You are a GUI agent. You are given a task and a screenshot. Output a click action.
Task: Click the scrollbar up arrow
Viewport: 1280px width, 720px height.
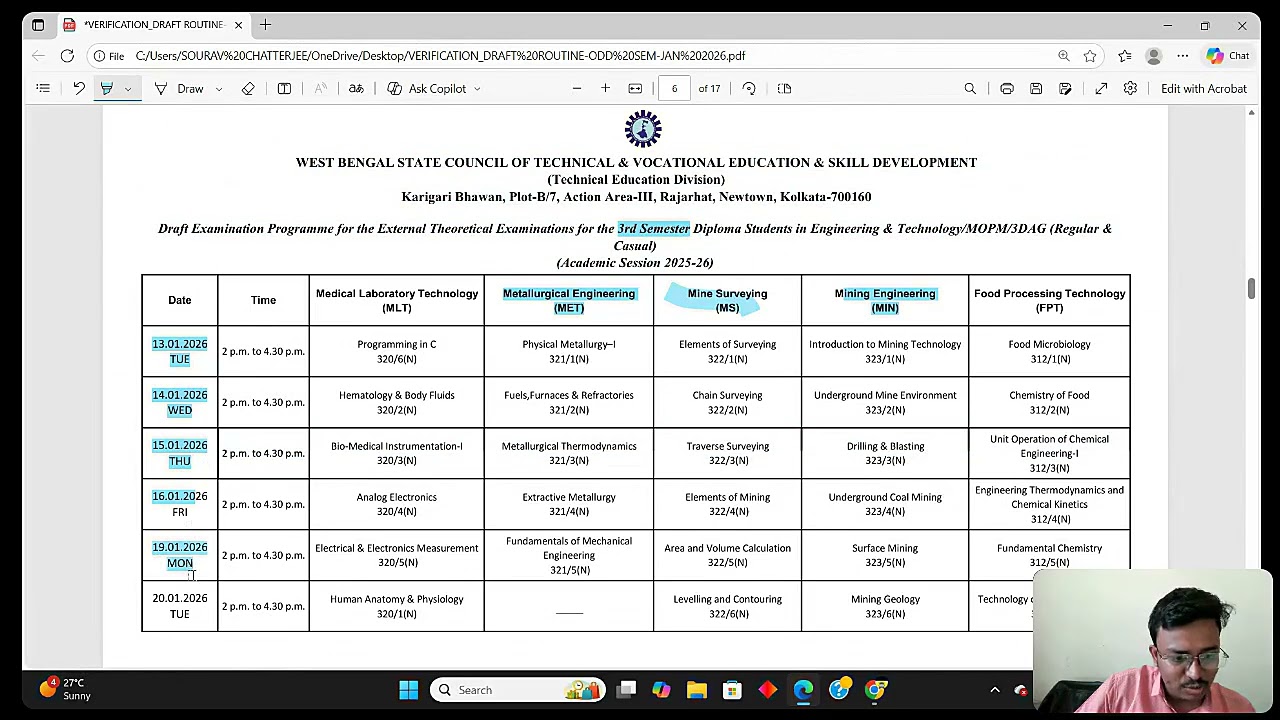1251,113
